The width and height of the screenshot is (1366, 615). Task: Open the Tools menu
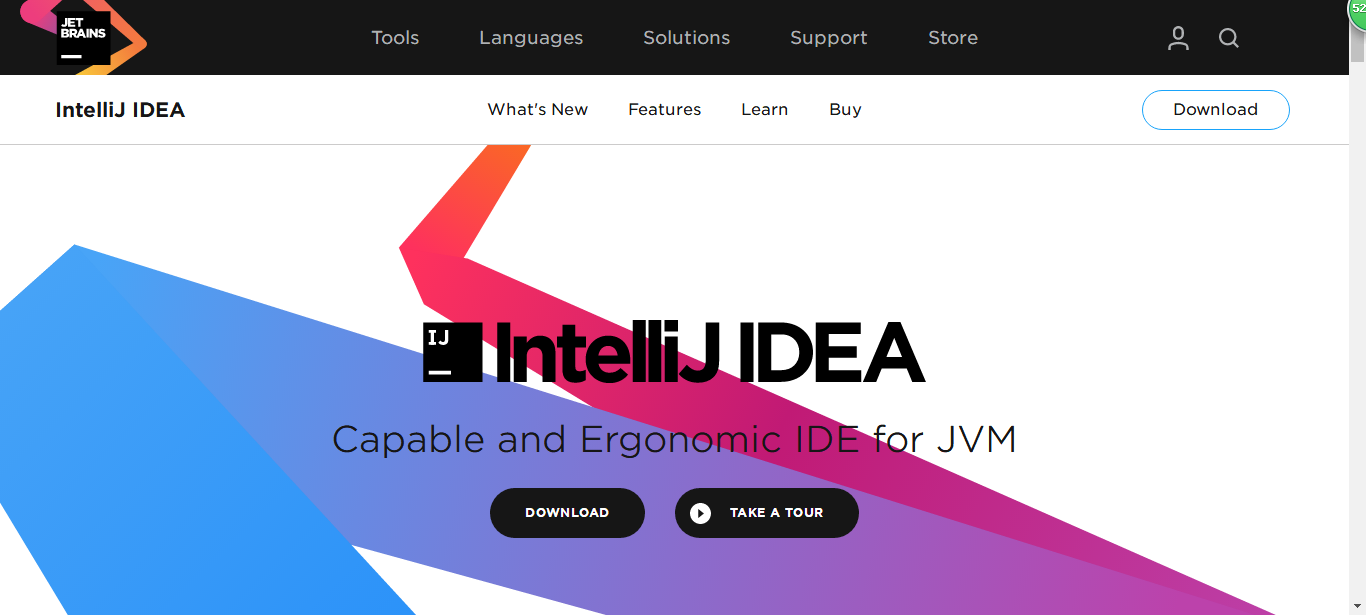395,38
